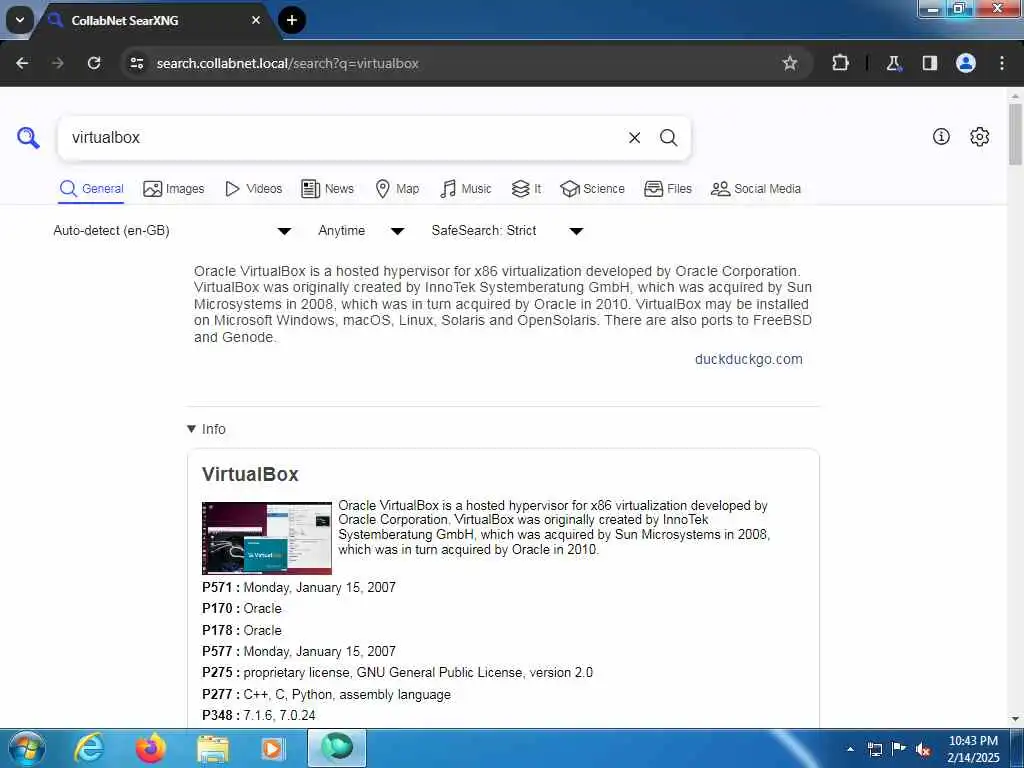Image resolution: width=1024 pixels, height=768 pixels.
Task: Click scrollbar down arrow
Action: [x=1015, y=719]
